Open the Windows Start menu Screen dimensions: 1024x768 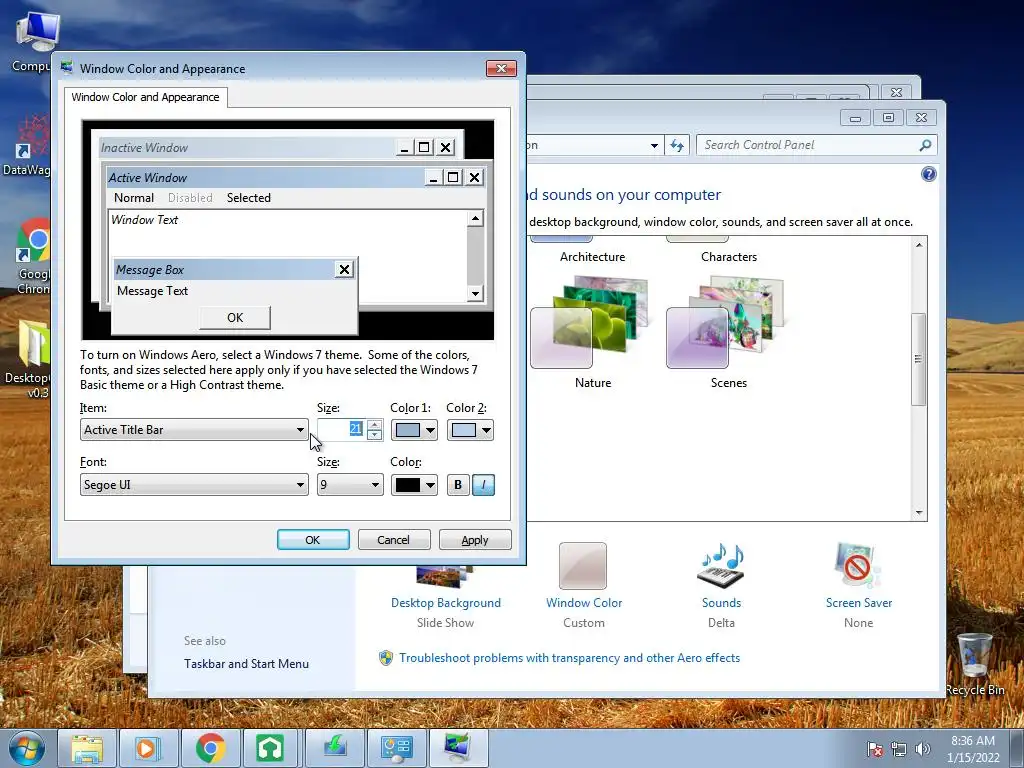pyautogui.click(x=25, y=748)
